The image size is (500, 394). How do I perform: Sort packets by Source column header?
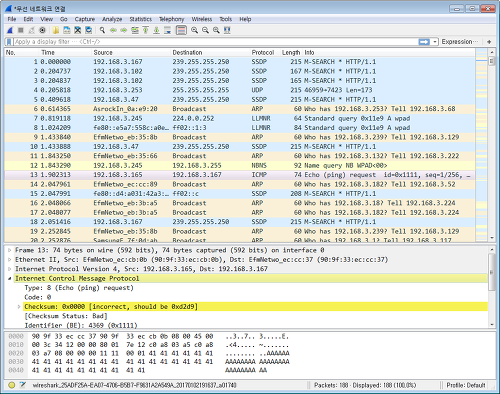[131, 52]
